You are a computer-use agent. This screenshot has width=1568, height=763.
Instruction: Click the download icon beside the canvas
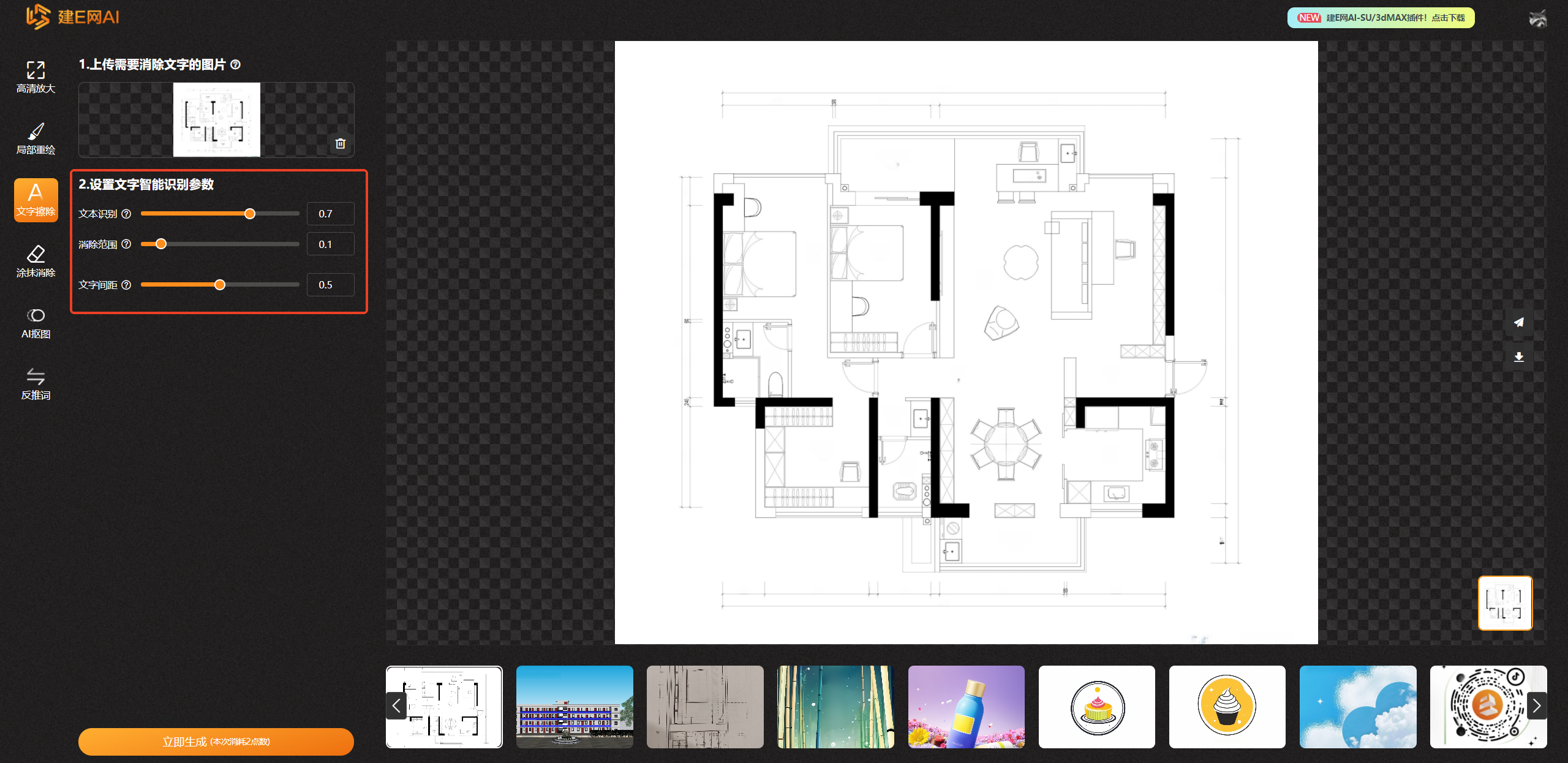[x=1518, y=357]
